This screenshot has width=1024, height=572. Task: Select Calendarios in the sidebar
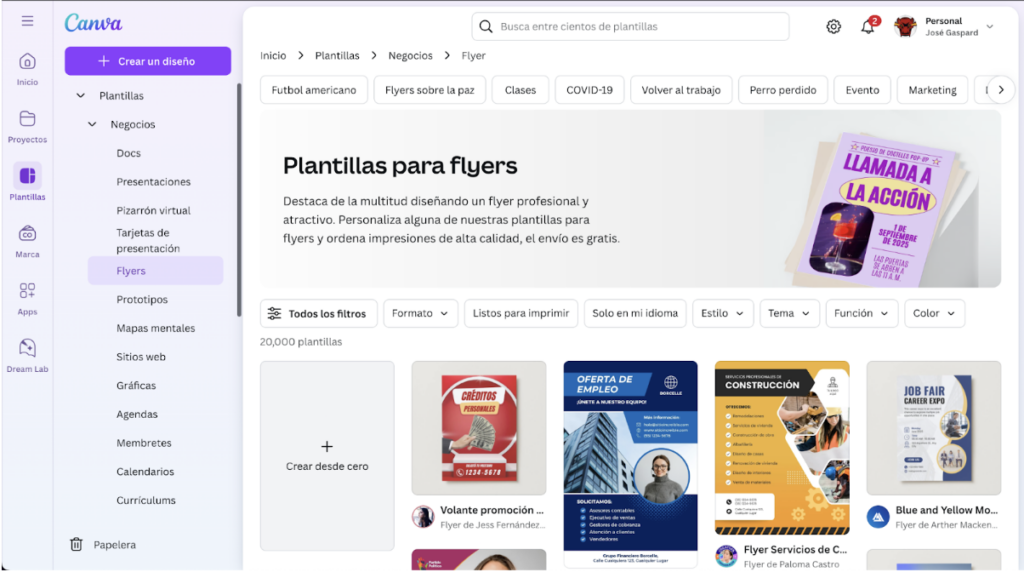145,471
